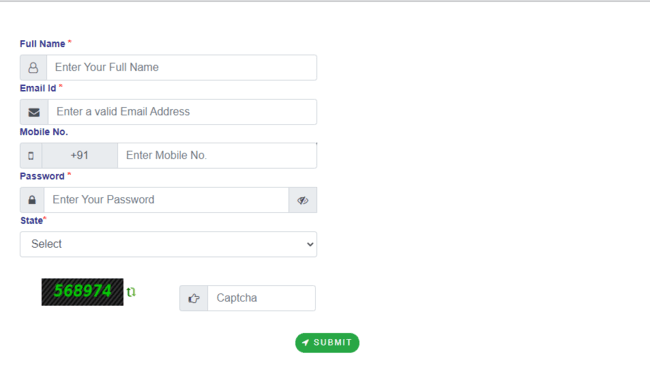The image size is (650, 376).
Task: Click the Full Name label
Action: 42,44
